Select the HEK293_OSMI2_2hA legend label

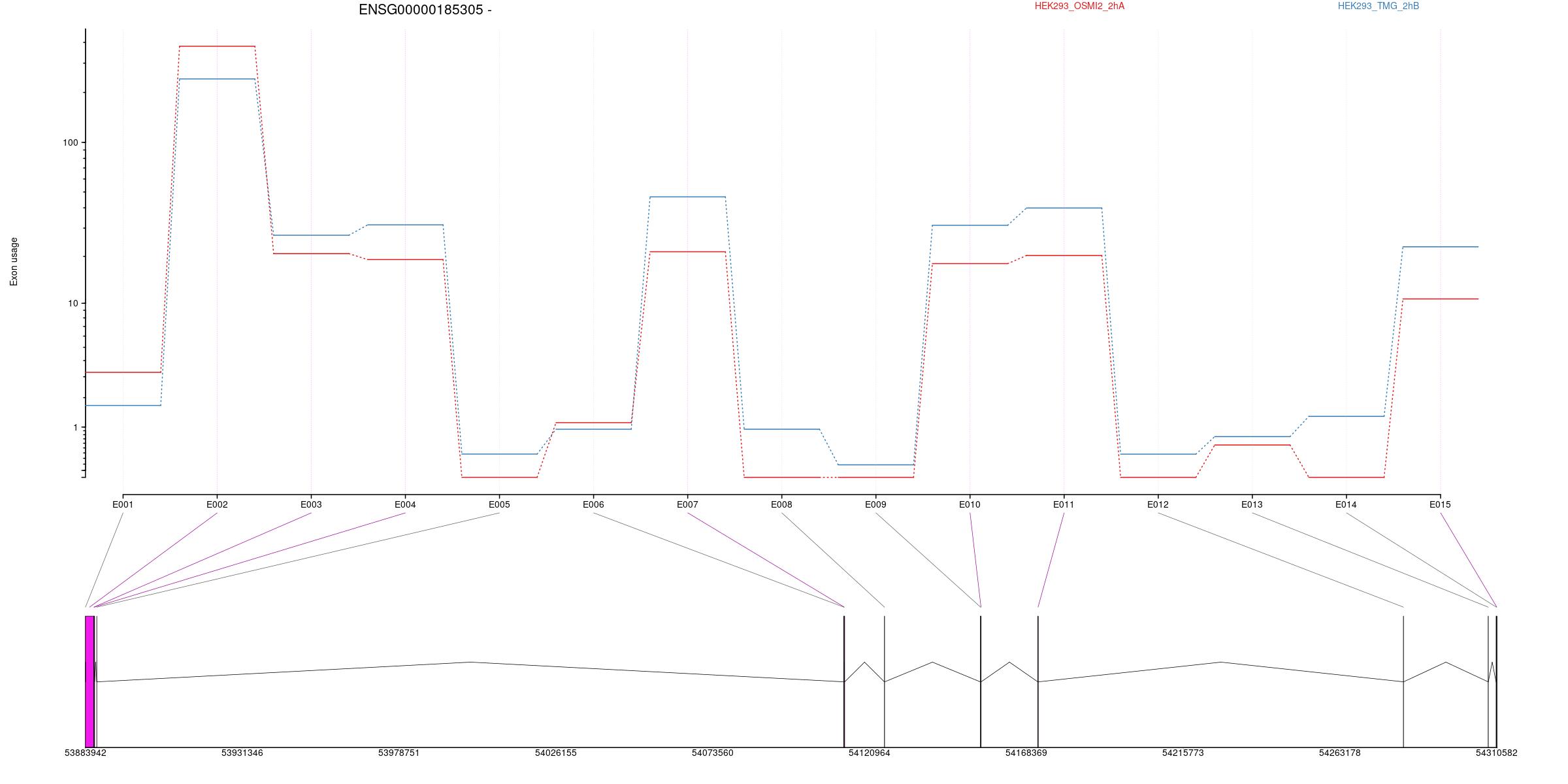pyautogui.click(x=1079, y=6)
